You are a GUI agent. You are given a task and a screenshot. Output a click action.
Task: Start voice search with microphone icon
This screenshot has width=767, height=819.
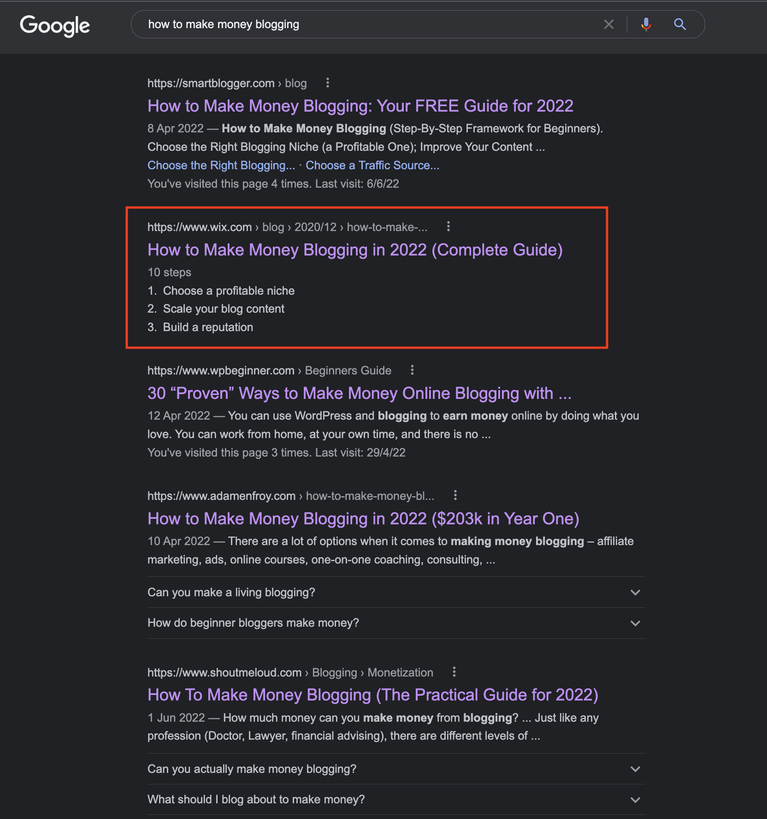click(646, 24)
